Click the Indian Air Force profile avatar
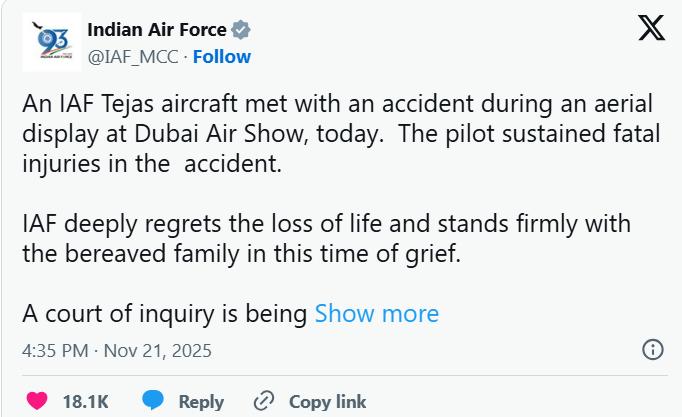Image resolution: width=682 pixels, height=417 pixels. [x=49, y=42]
